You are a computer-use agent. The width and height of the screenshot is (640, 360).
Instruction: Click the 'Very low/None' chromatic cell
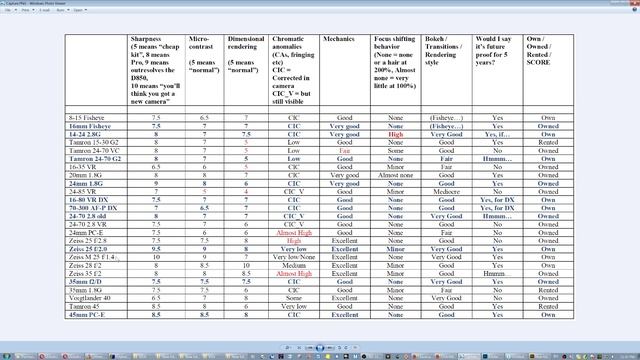click(x=293, y=257)
